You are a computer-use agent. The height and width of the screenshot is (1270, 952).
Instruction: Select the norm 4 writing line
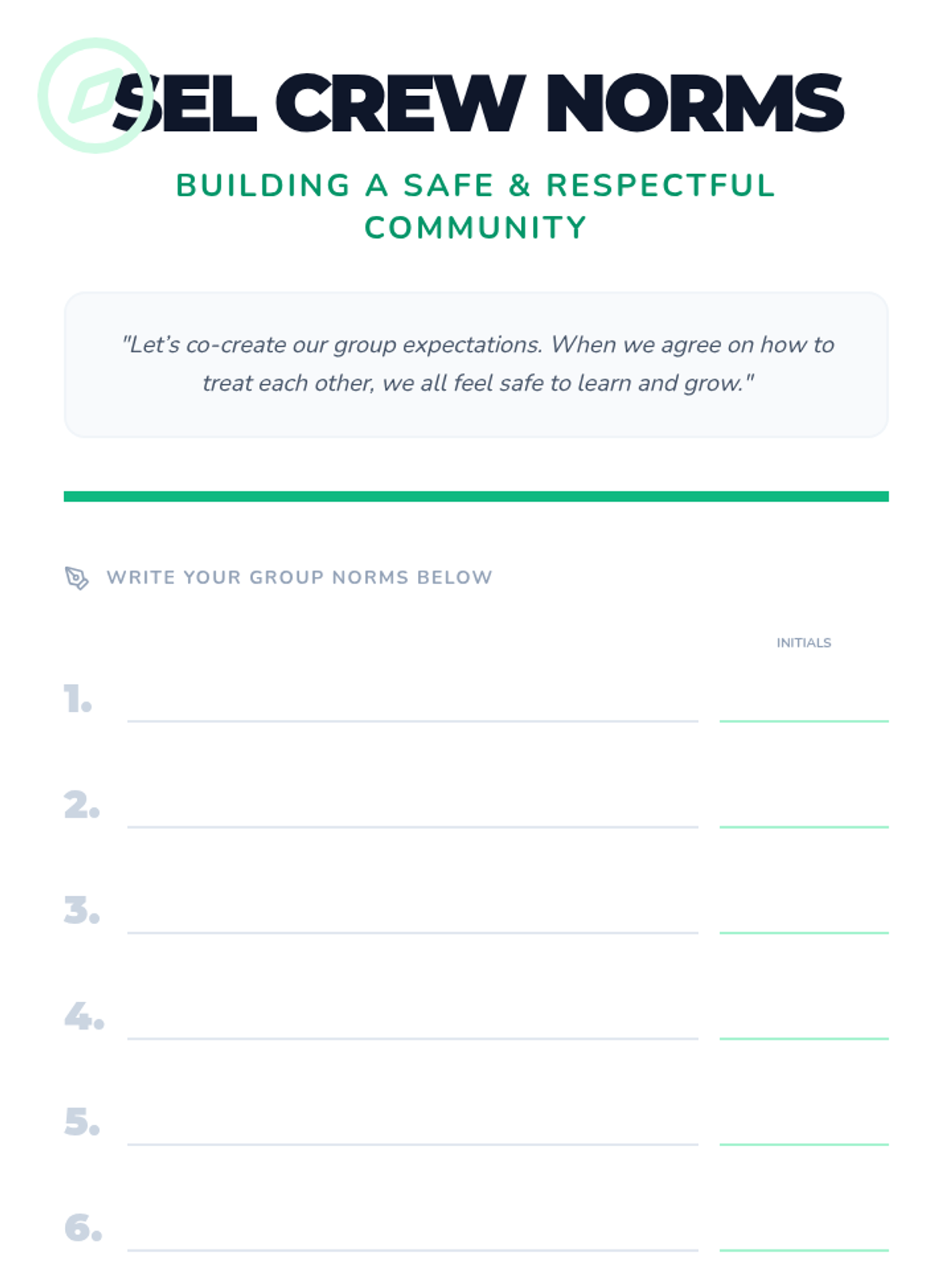pos(413,1035)
